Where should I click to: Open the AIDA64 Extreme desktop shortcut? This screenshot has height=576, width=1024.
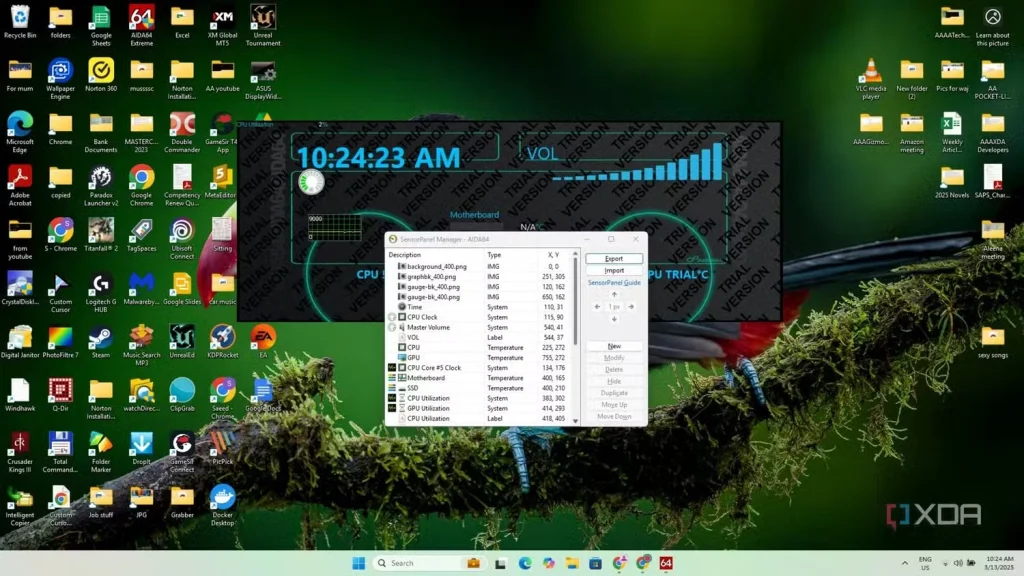(x=141, y=18)
